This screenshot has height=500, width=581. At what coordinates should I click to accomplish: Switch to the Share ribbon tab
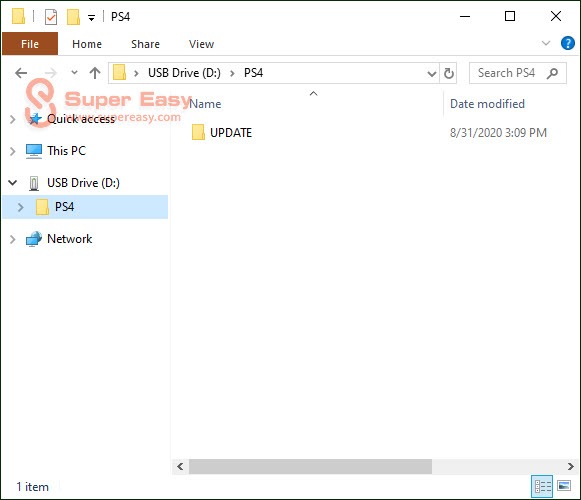click(145, 44)
